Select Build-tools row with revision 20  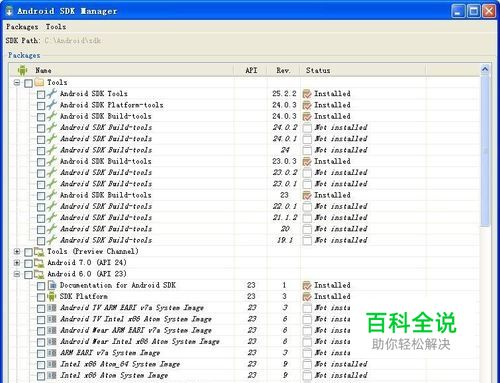tap(245, 229)
